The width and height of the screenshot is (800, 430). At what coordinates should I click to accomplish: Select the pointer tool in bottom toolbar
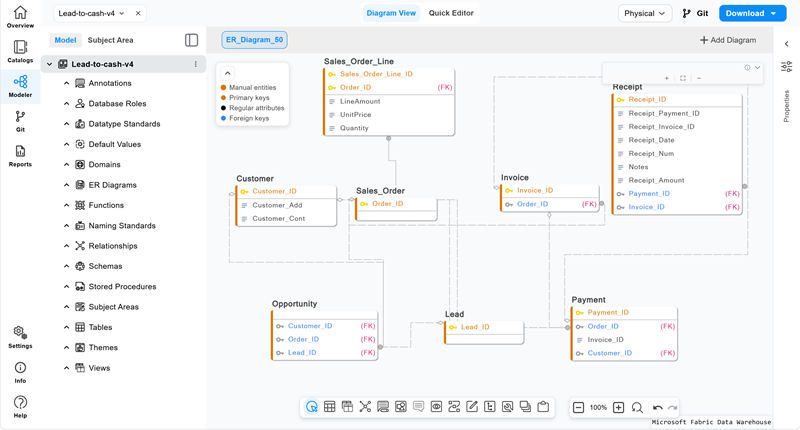(x=312, y=407)
